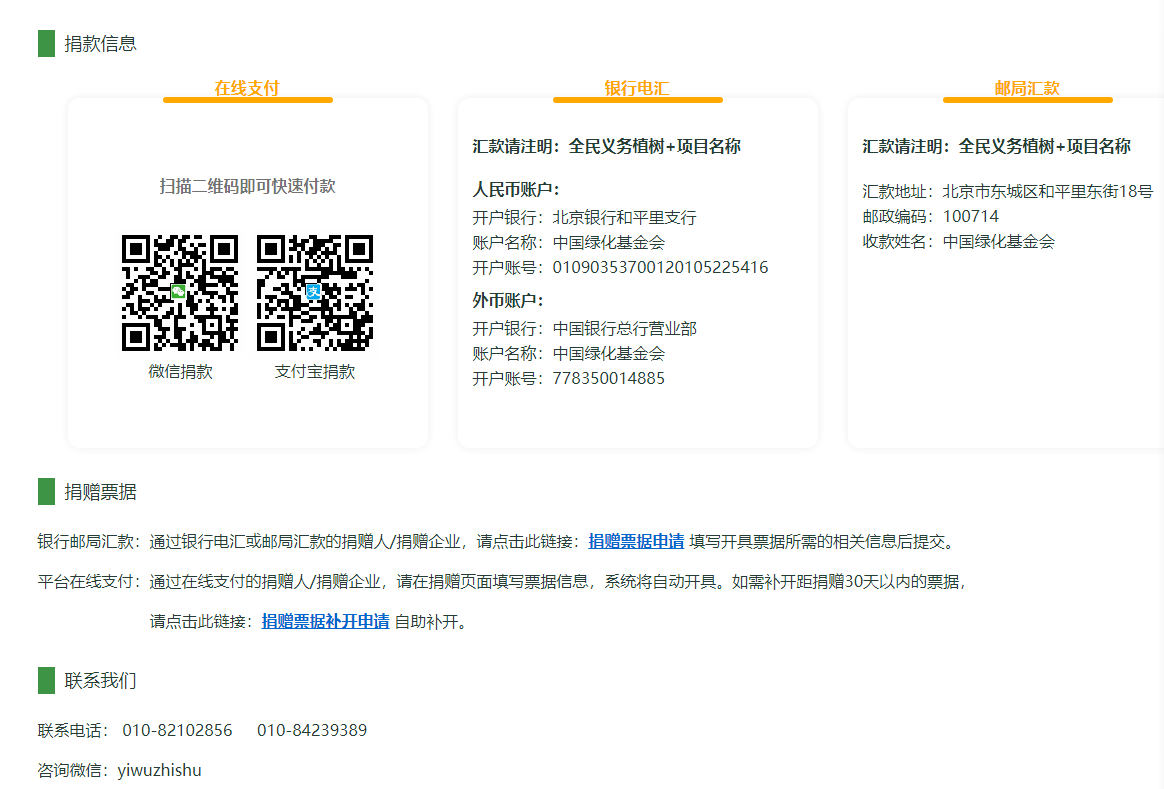Screen dimensions: 1164x789
Task: Select the 邮局汇款 tab heading
Action: [x=1027, y=88]
